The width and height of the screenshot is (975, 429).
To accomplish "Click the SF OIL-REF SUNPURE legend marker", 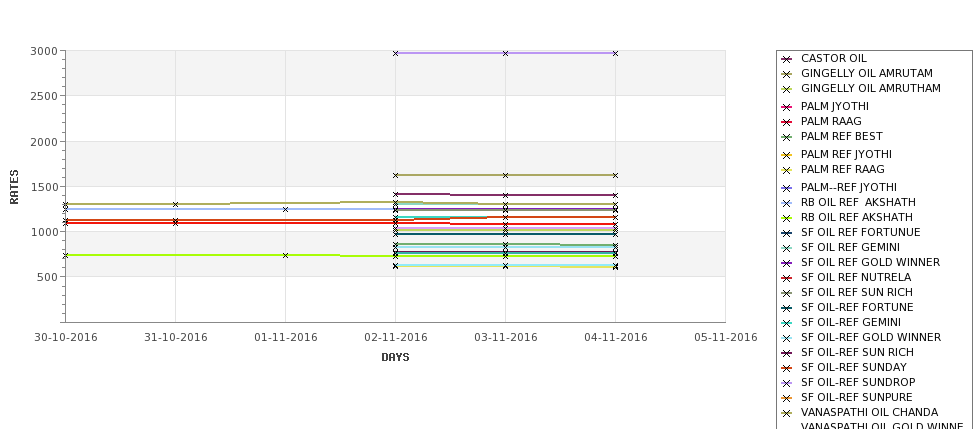I will (786, 399).
